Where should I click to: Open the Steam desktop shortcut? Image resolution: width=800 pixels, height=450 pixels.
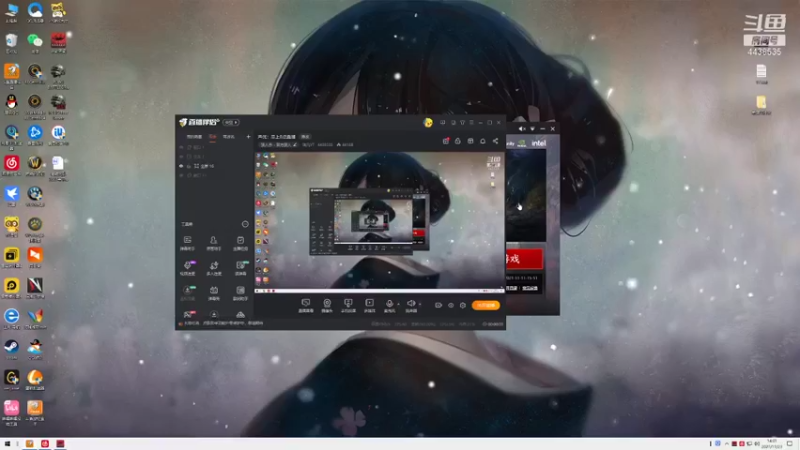tap(11, 349)
